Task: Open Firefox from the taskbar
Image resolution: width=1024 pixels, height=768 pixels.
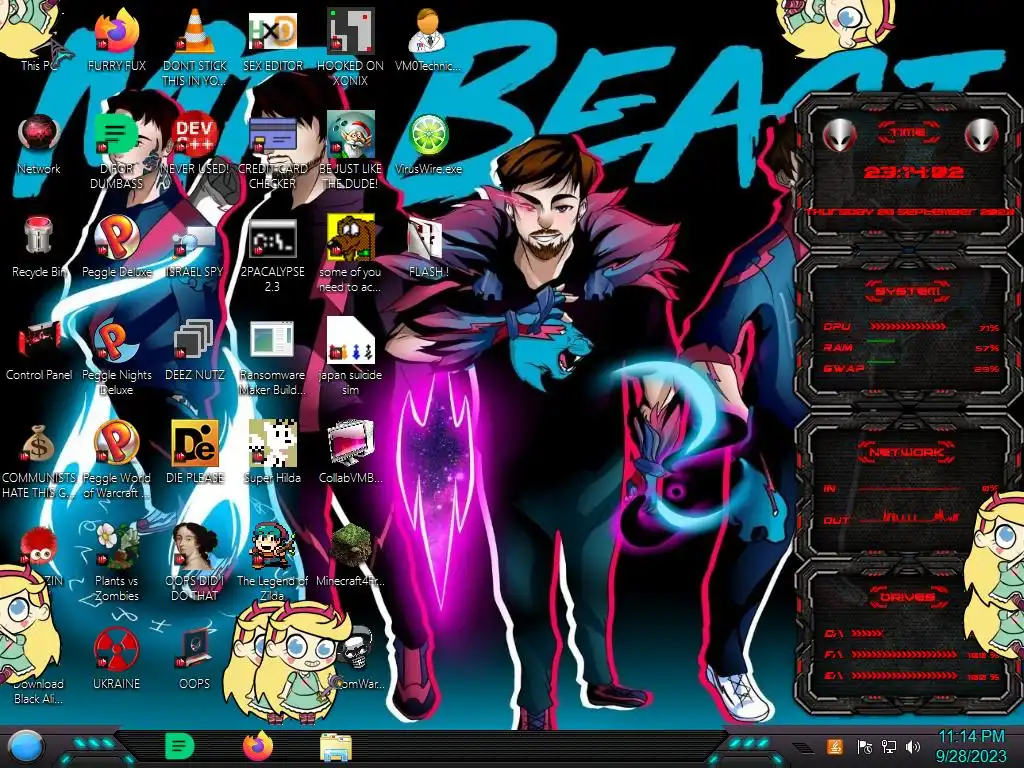Action: [x=258, y=746]
